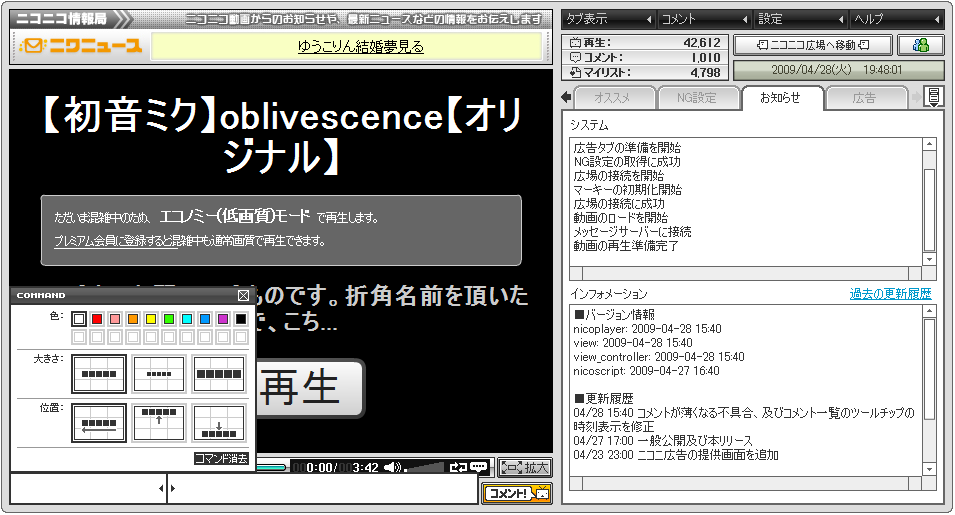The width and height of the screenshot is (955, 515).
Task: Click information box scrollbar down arrow
Action: pyautogui.click(x=929, y=469)
